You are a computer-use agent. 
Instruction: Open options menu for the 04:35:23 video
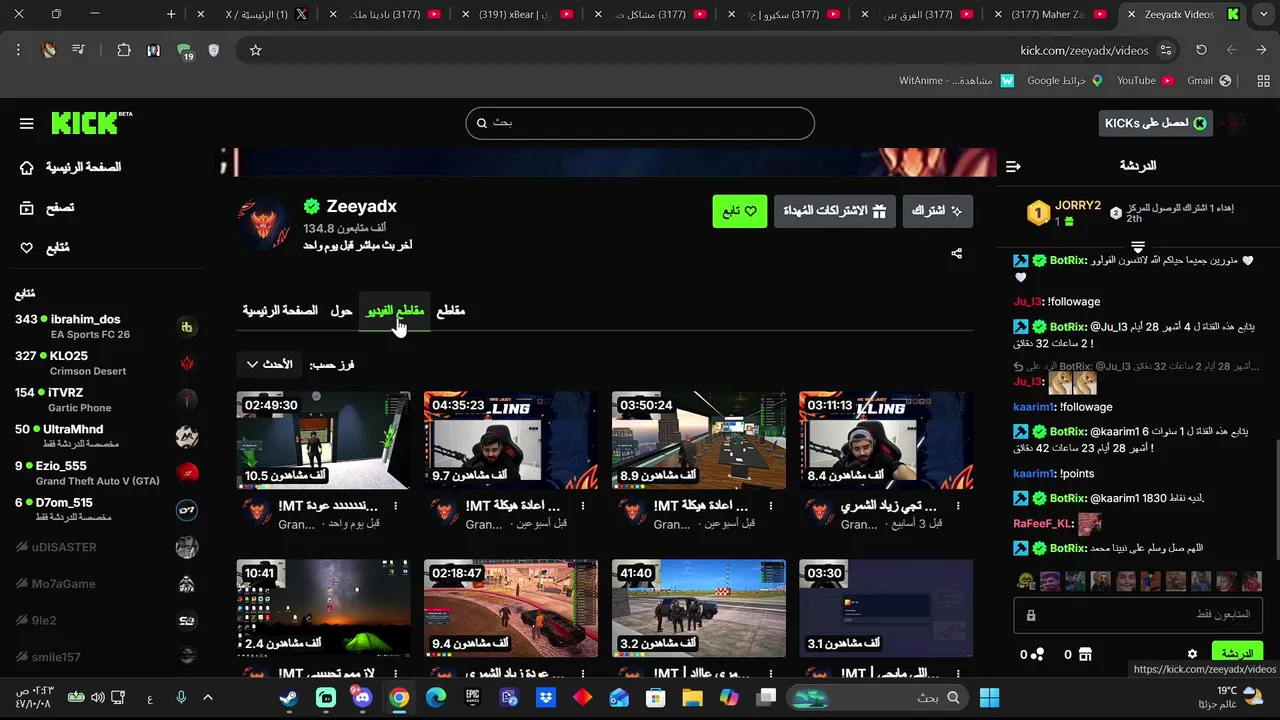(583, 506)
